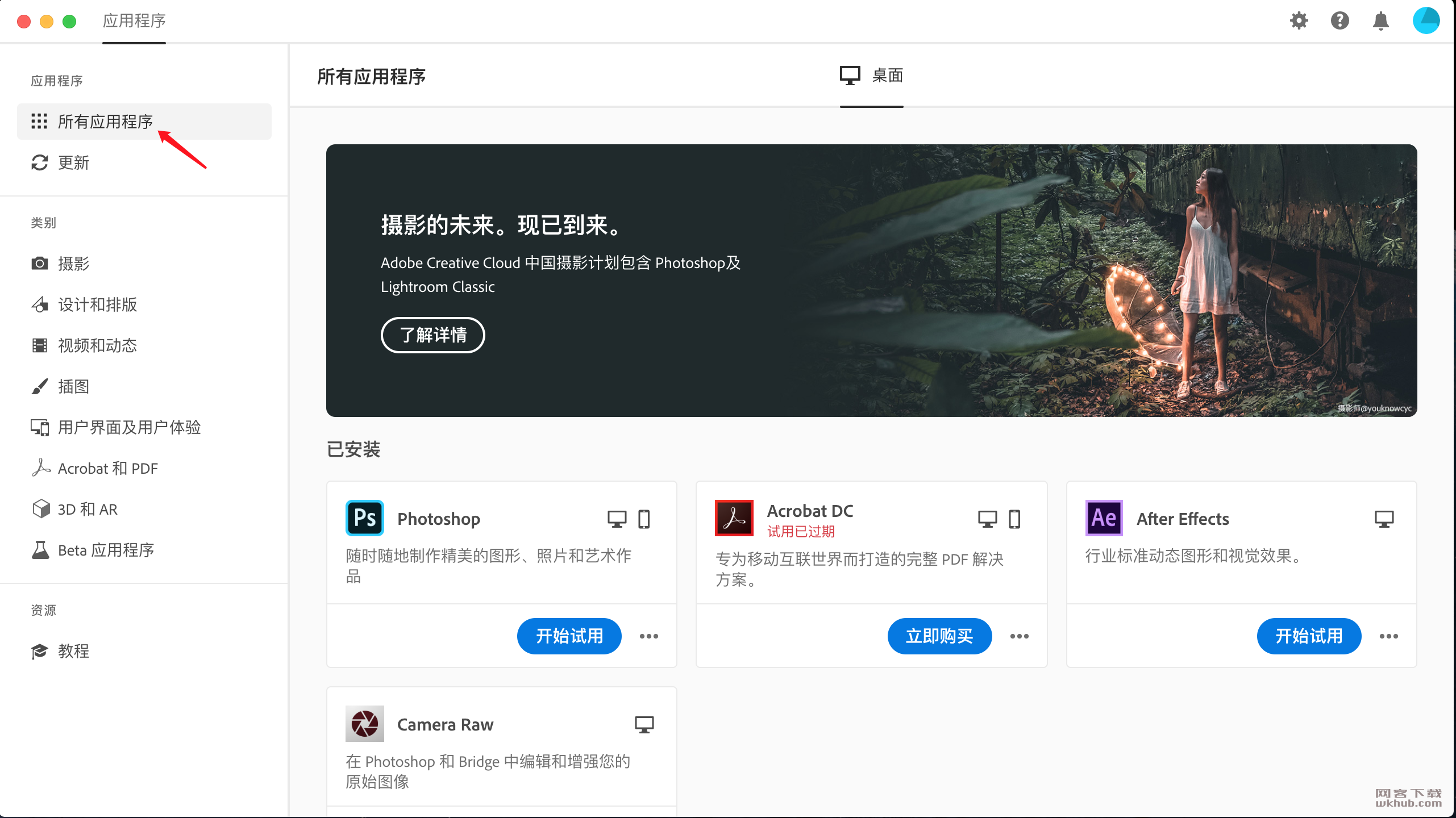Viewport: 1456px width, 818px height.
Task: Open the 视频和动态 category
Action: click(x=144, y=345)
